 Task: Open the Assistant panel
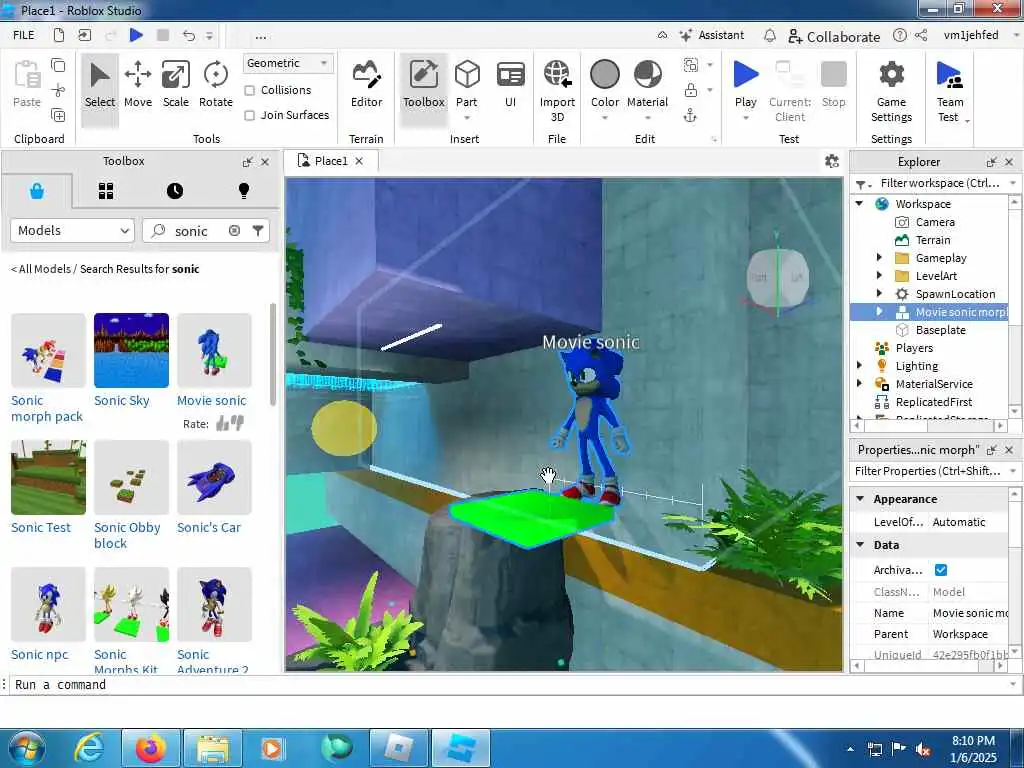[x=712, y=35]
